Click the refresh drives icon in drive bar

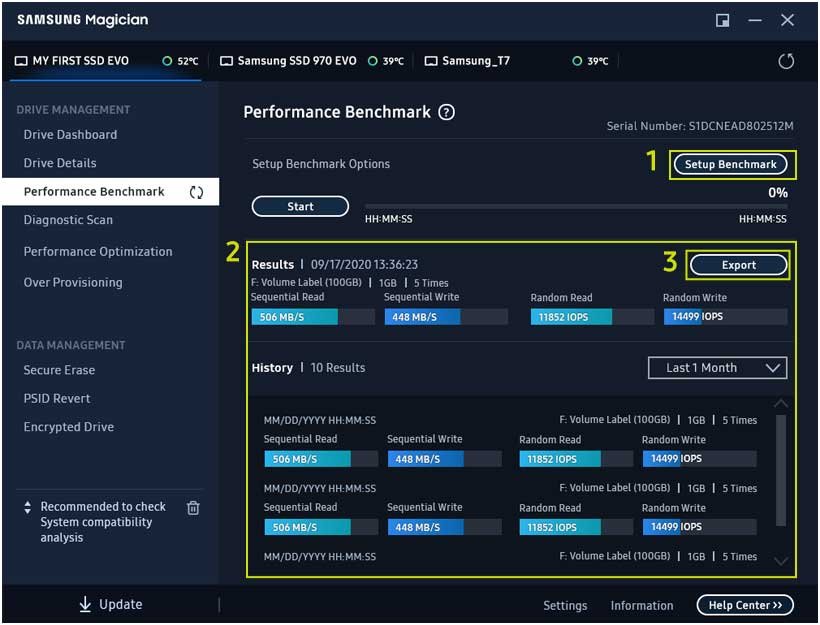pos(785,61)
